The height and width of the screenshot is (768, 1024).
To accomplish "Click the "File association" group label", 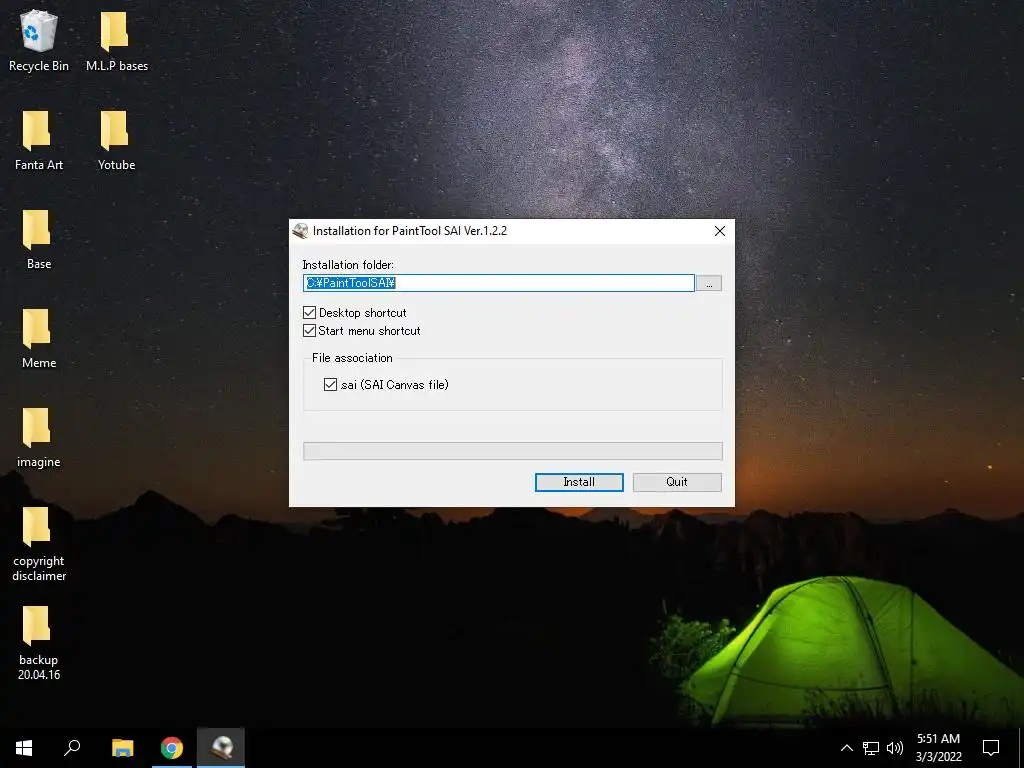I will (x=352, y=358).
